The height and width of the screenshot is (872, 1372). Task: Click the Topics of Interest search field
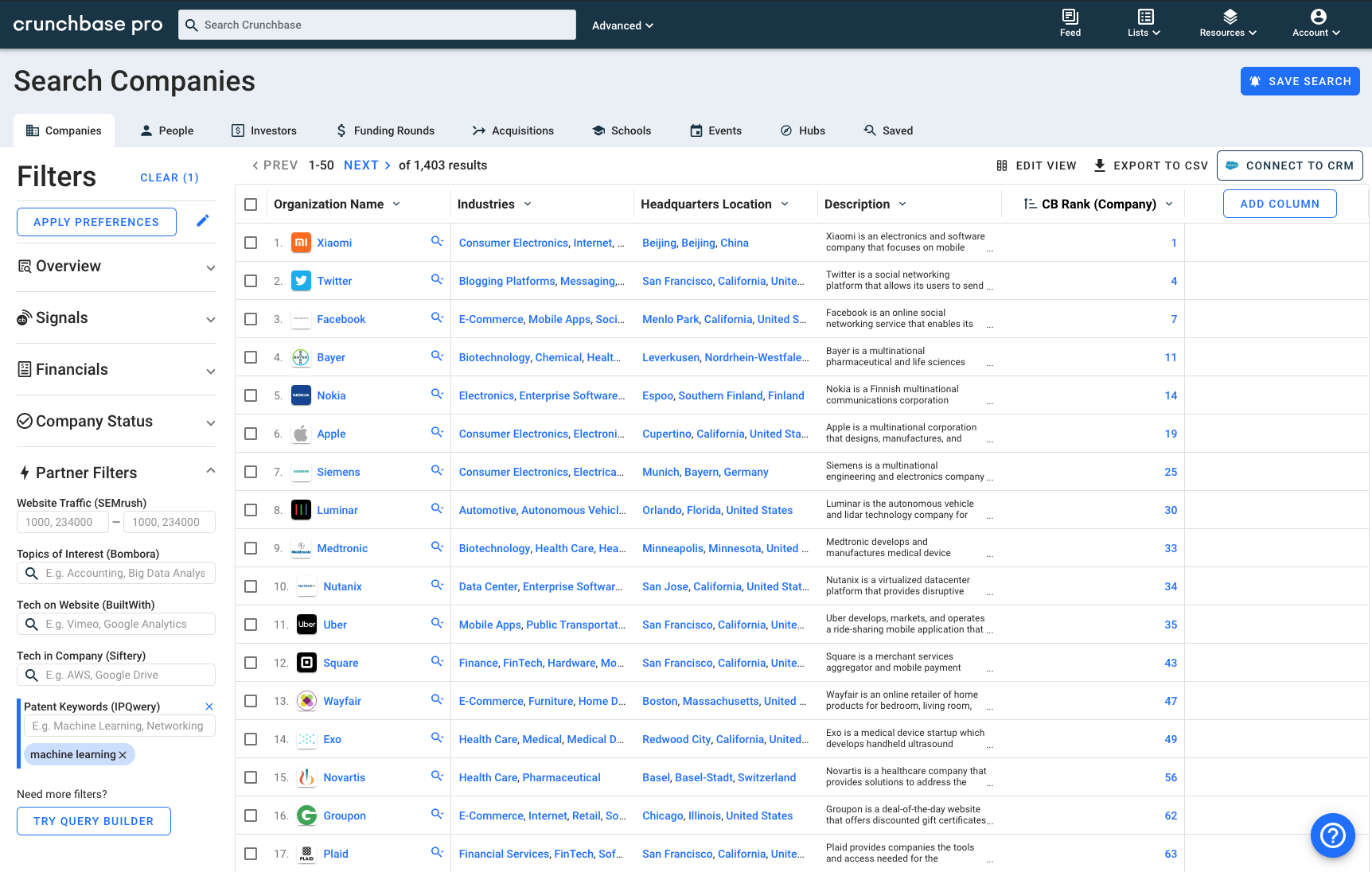(116, 573)
